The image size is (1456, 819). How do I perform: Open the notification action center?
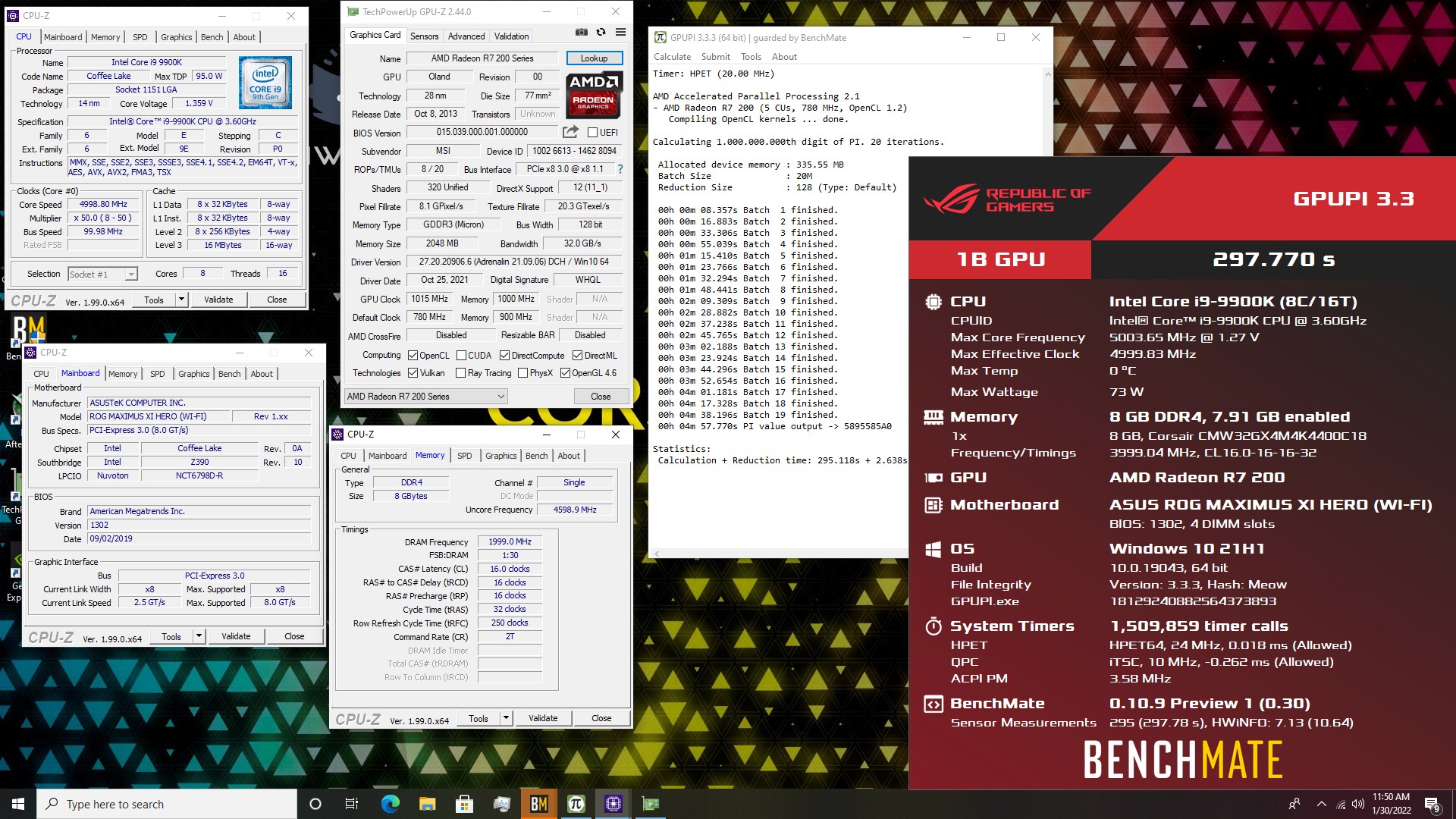[1432, 805]
